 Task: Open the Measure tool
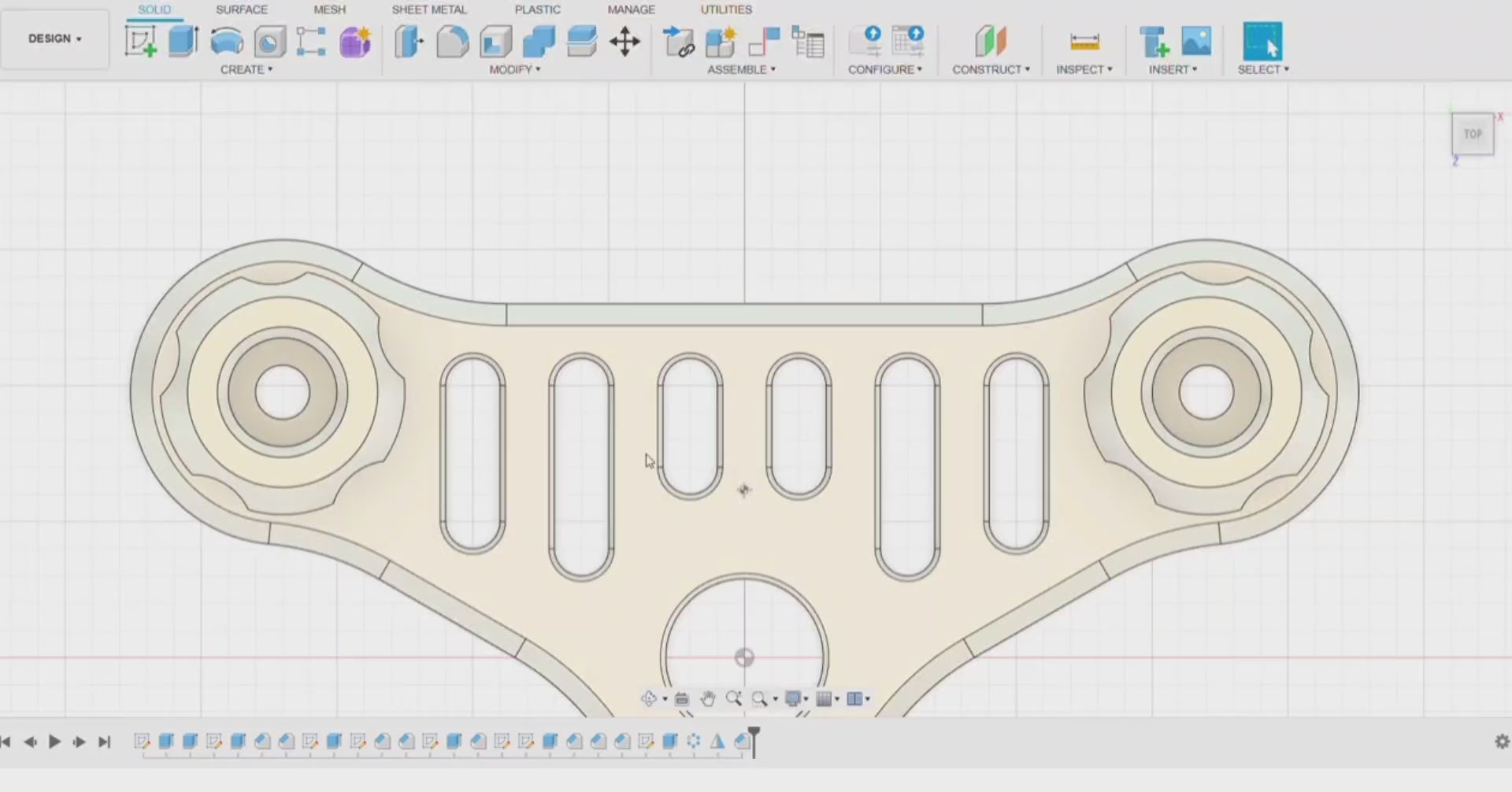click(1084, 42)
